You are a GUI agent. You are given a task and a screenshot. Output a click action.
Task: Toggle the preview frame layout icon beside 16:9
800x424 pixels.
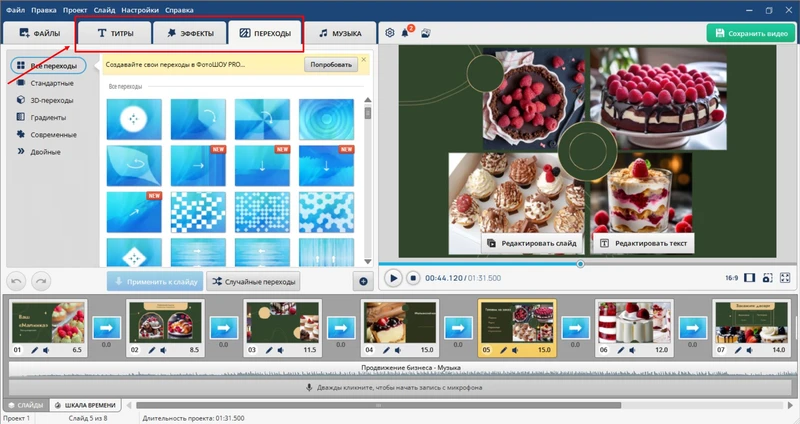click(x=749, y=278)
